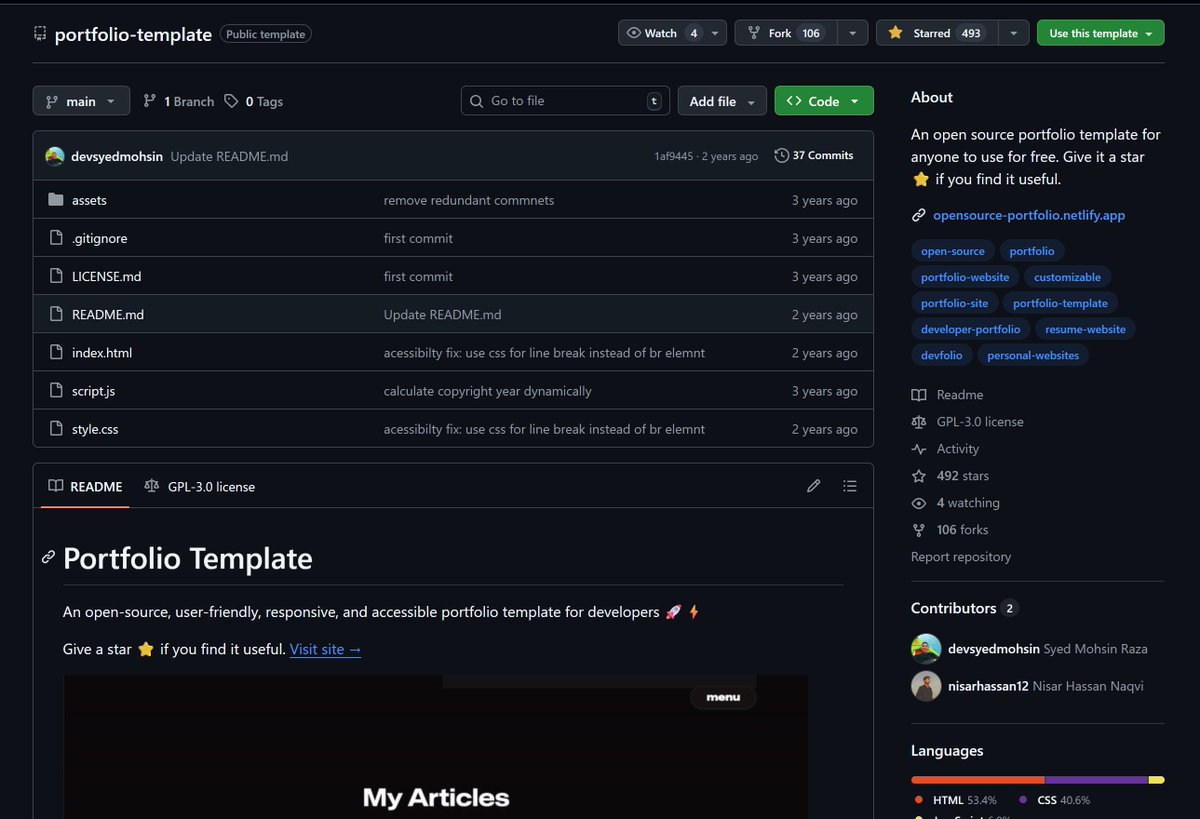The height and width of the screenshot is (819, 1200).
Task: Click the 1af9445 commit hash
Action: [674, 156]
